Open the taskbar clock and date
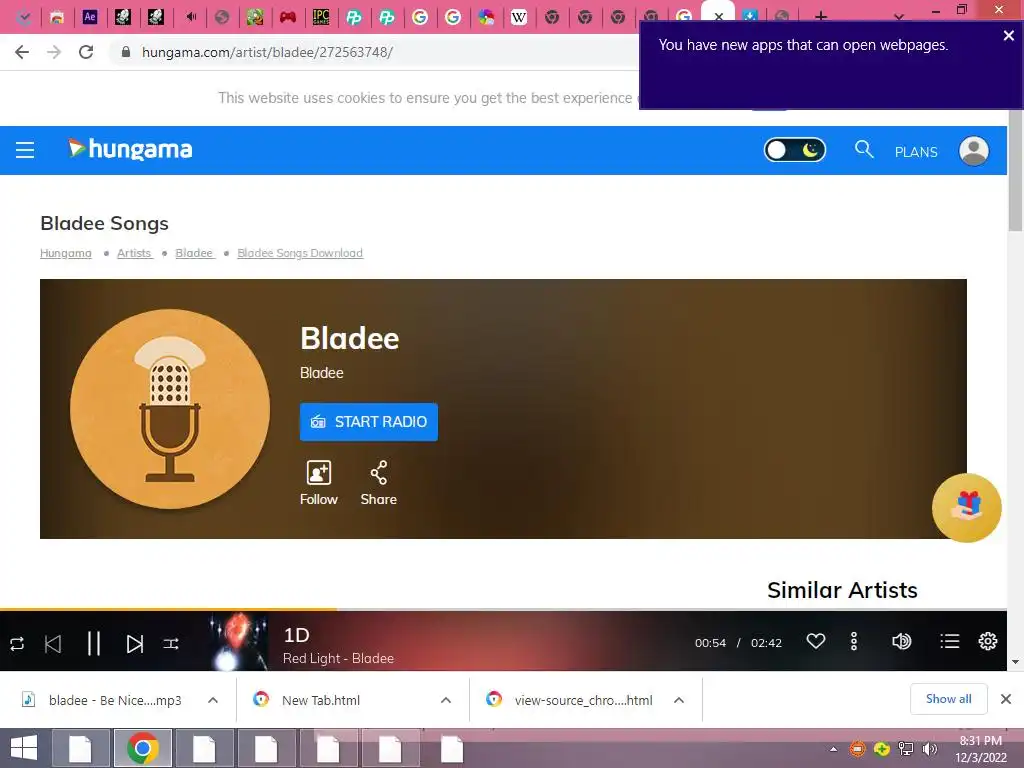Screen dimensions: 1024x768 (981, 749)
